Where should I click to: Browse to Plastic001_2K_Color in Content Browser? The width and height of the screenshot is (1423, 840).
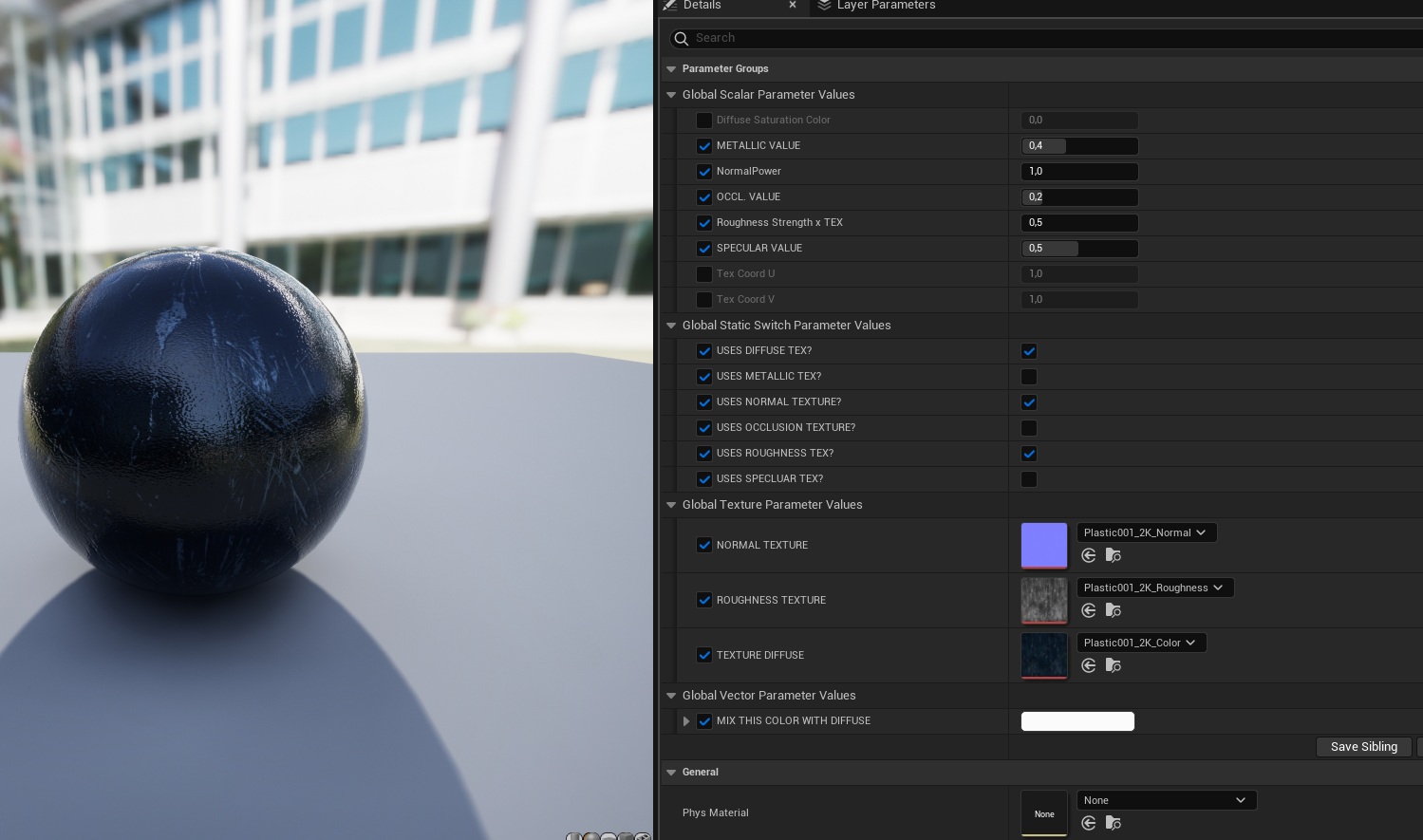coord(1114,665)
